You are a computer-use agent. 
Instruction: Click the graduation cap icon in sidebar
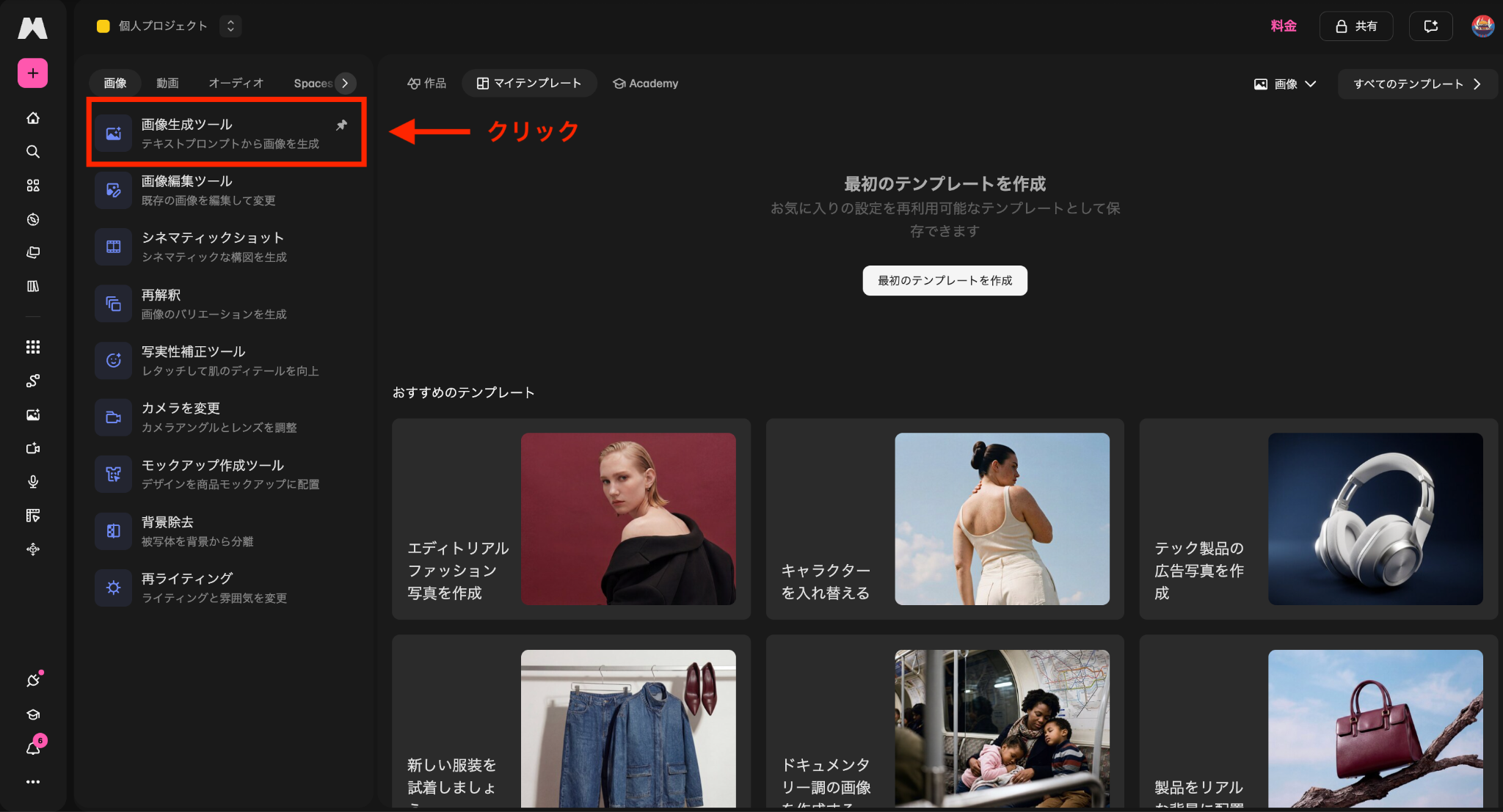(x=33, y=714)
